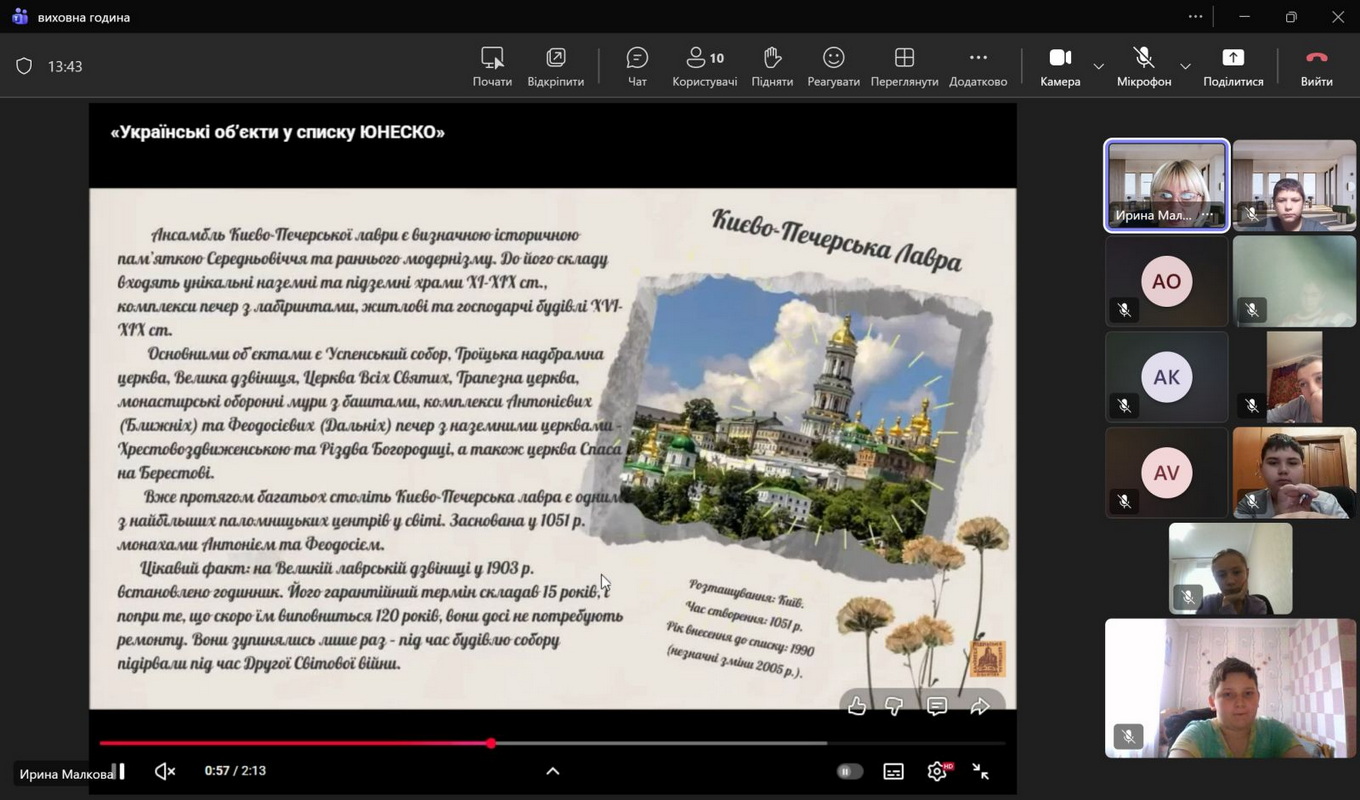
Task: Raise hand with the Підняти button
Action: click(x=772, y=67)
